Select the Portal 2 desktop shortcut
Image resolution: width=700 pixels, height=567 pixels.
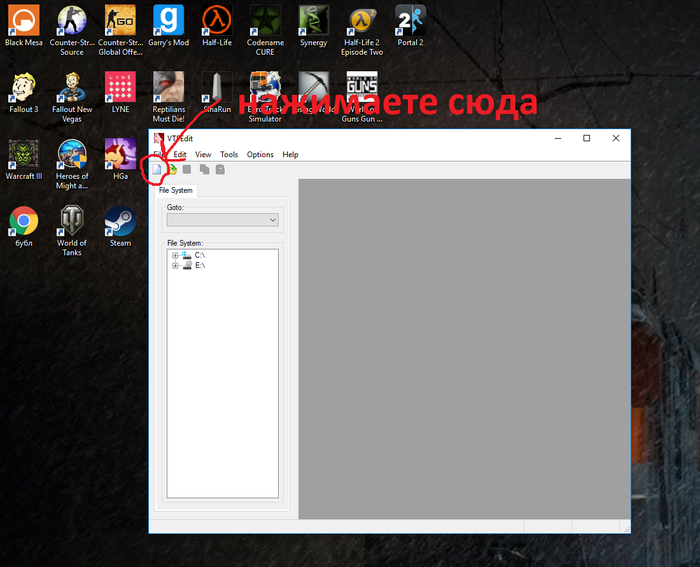point(411,22)
